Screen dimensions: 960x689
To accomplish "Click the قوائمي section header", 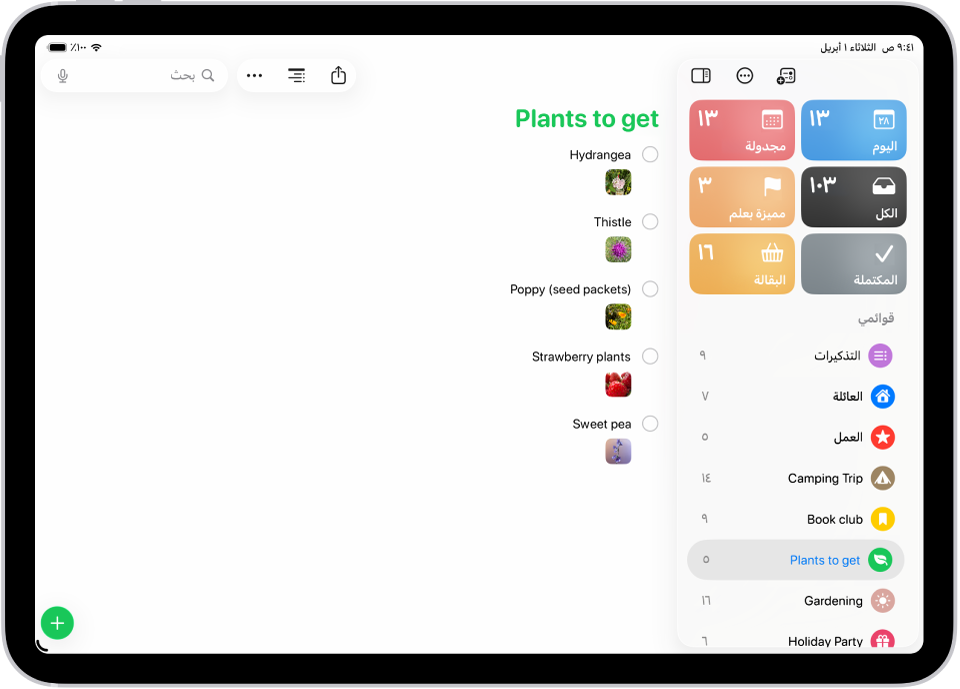I will pos(876,318).
